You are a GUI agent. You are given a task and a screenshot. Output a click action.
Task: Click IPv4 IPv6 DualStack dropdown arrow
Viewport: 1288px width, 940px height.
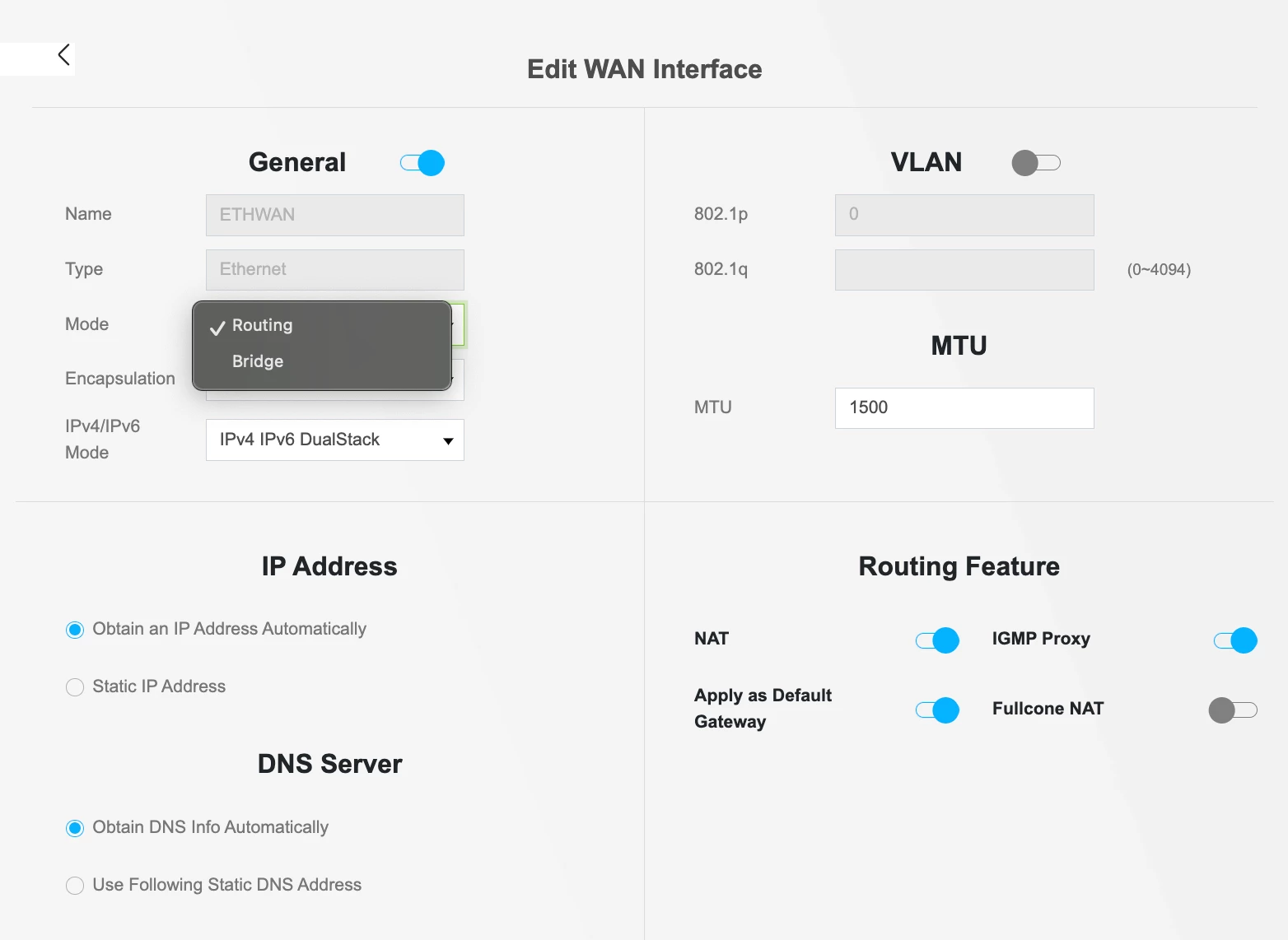(x=448, y=441)
